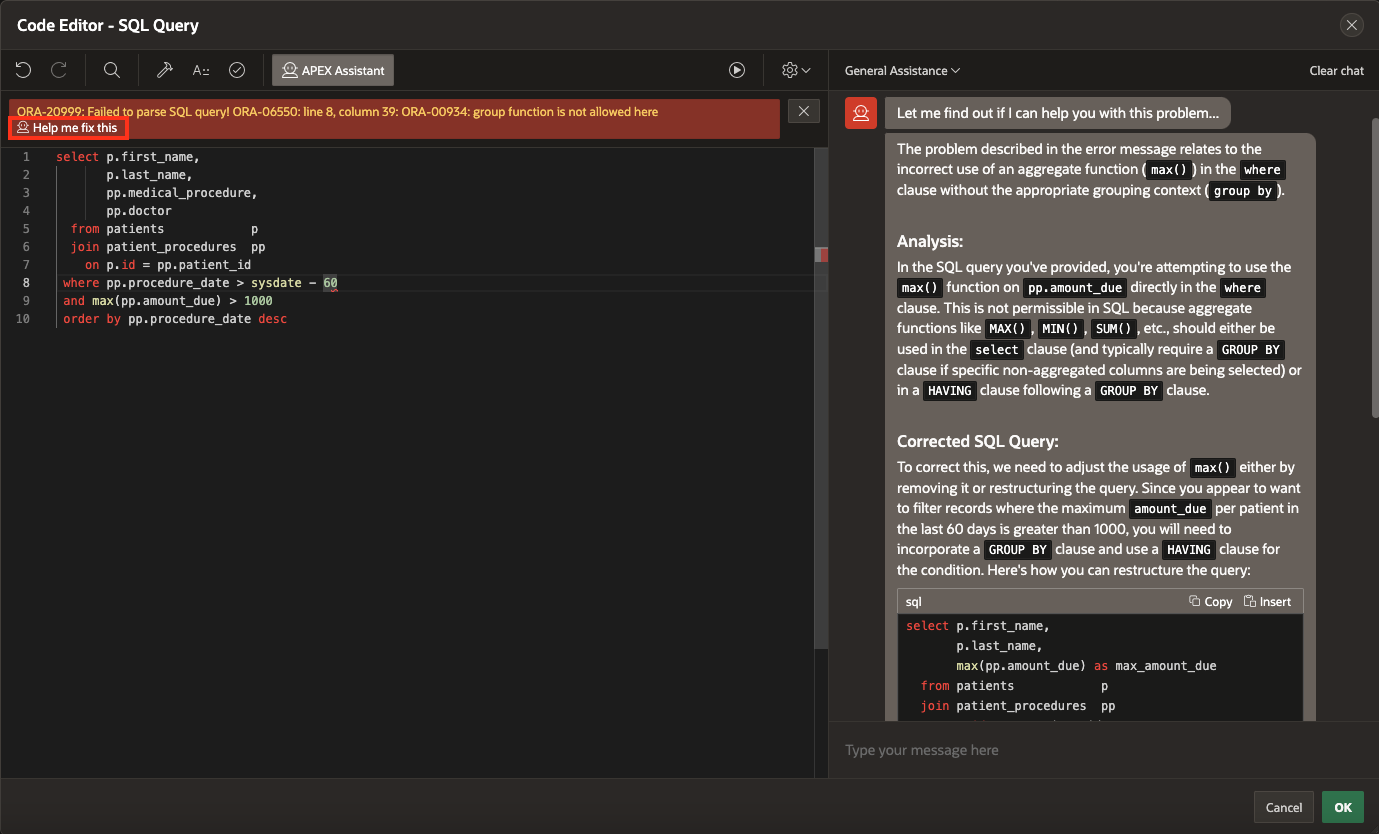
Task: Dismiss the ORA-20999 error banner
Action: point(803,111)
